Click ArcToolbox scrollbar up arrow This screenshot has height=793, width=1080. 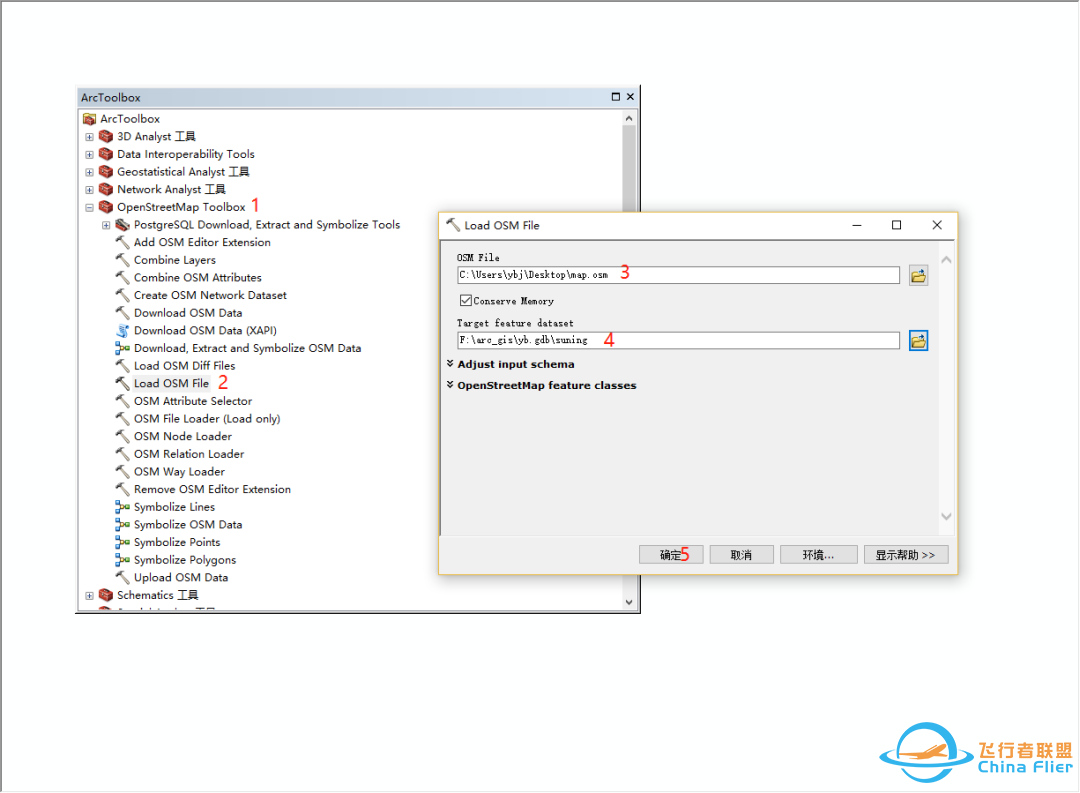point(629,119)
